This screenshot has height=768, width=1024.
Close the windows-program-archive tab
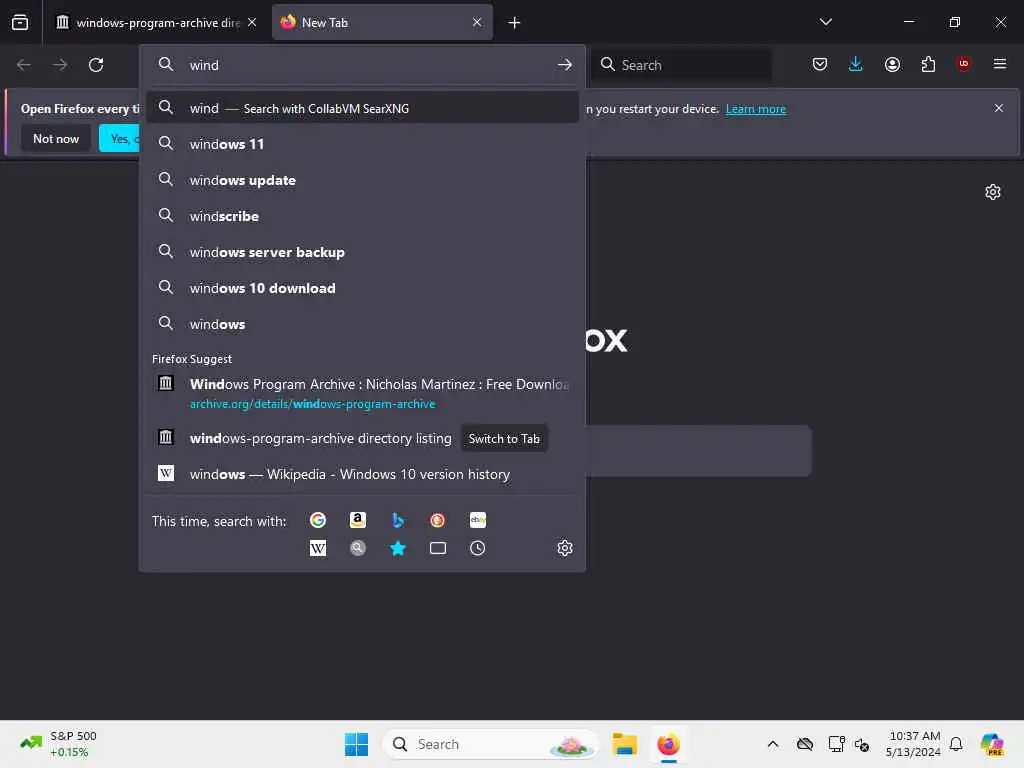(x=252, y=22)
